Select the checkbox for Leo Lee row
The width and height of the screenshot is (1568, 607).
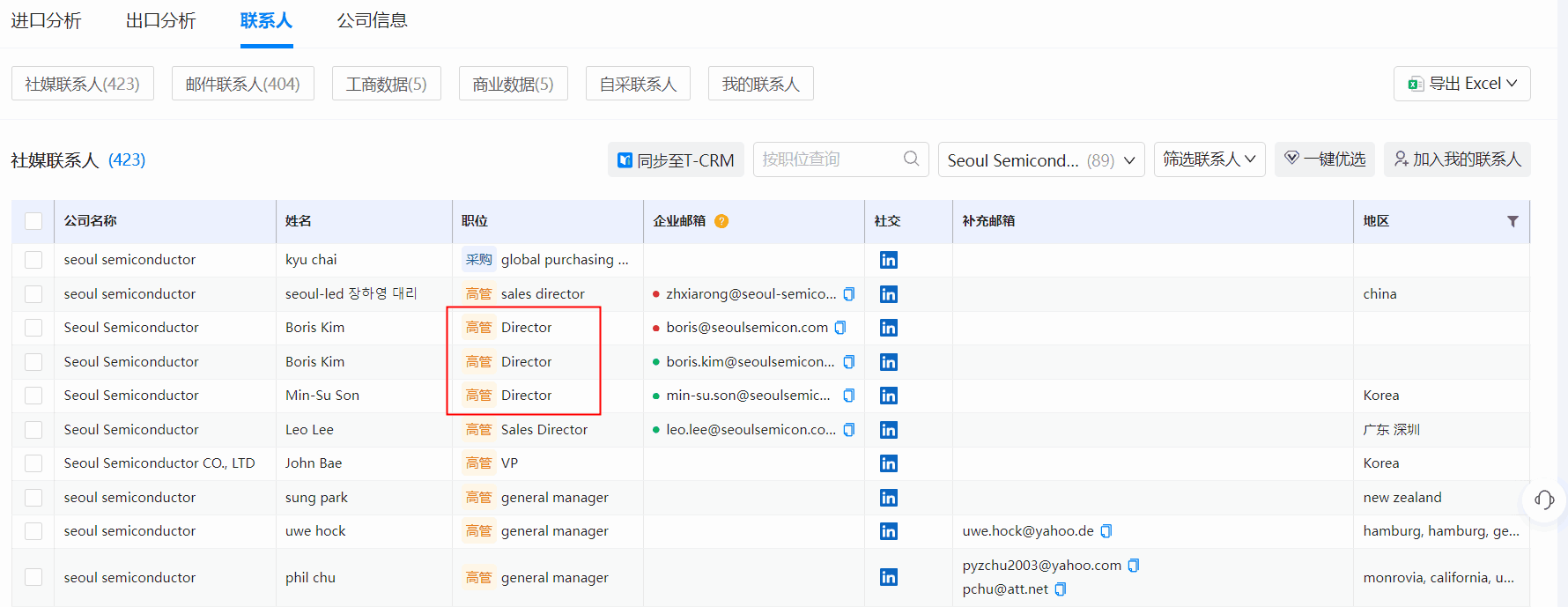tap(33, 430)
